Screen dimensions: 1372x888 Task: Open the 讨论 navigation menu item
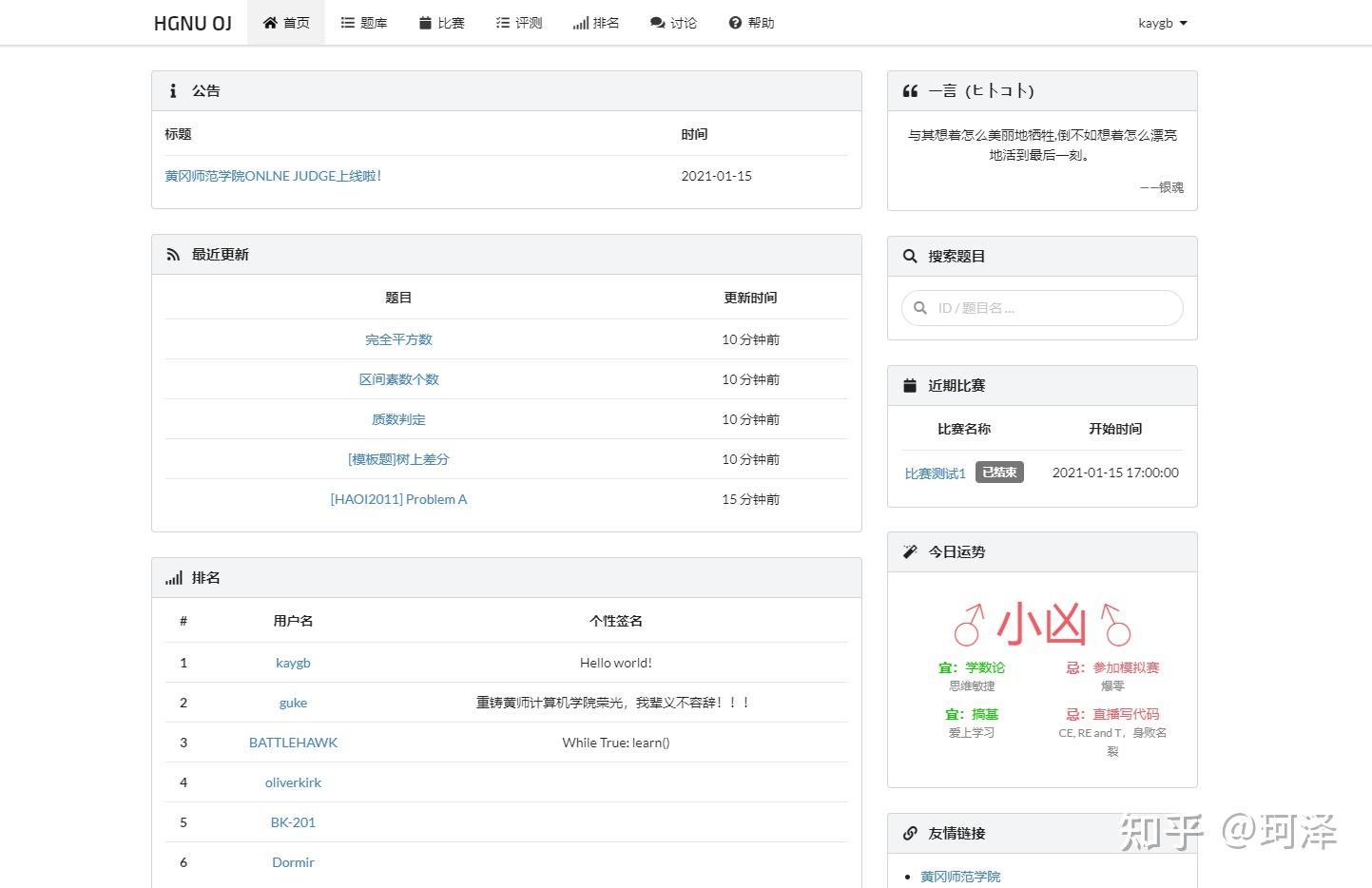673,23
